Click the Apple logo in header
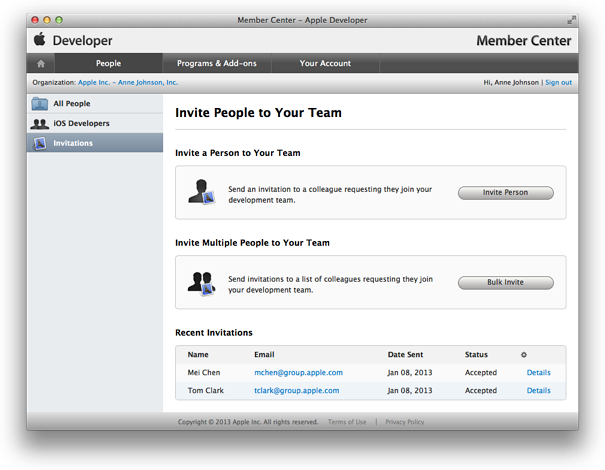Viewport: 605px width, 470px height. pyautogui.click(x=39, y=39)
